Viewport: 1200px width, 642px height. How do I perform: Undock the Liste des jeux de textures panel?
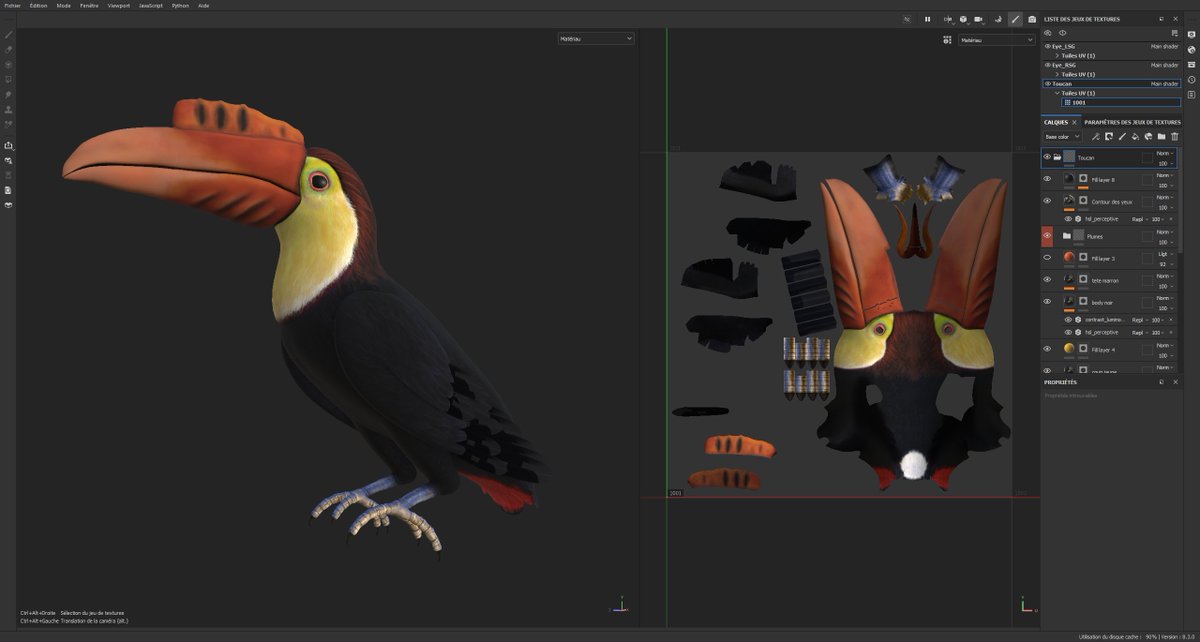pos(1161,19)
